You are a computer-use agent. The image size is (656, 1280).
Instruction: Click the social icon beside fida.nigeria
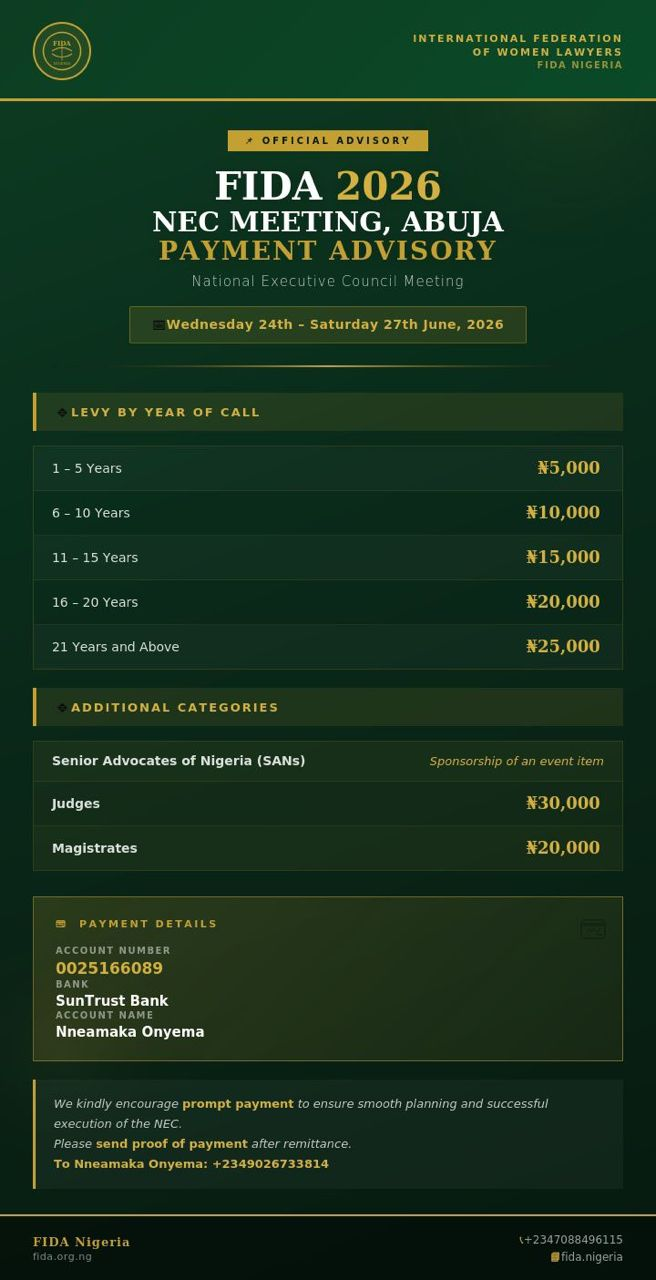point(555,1257)
